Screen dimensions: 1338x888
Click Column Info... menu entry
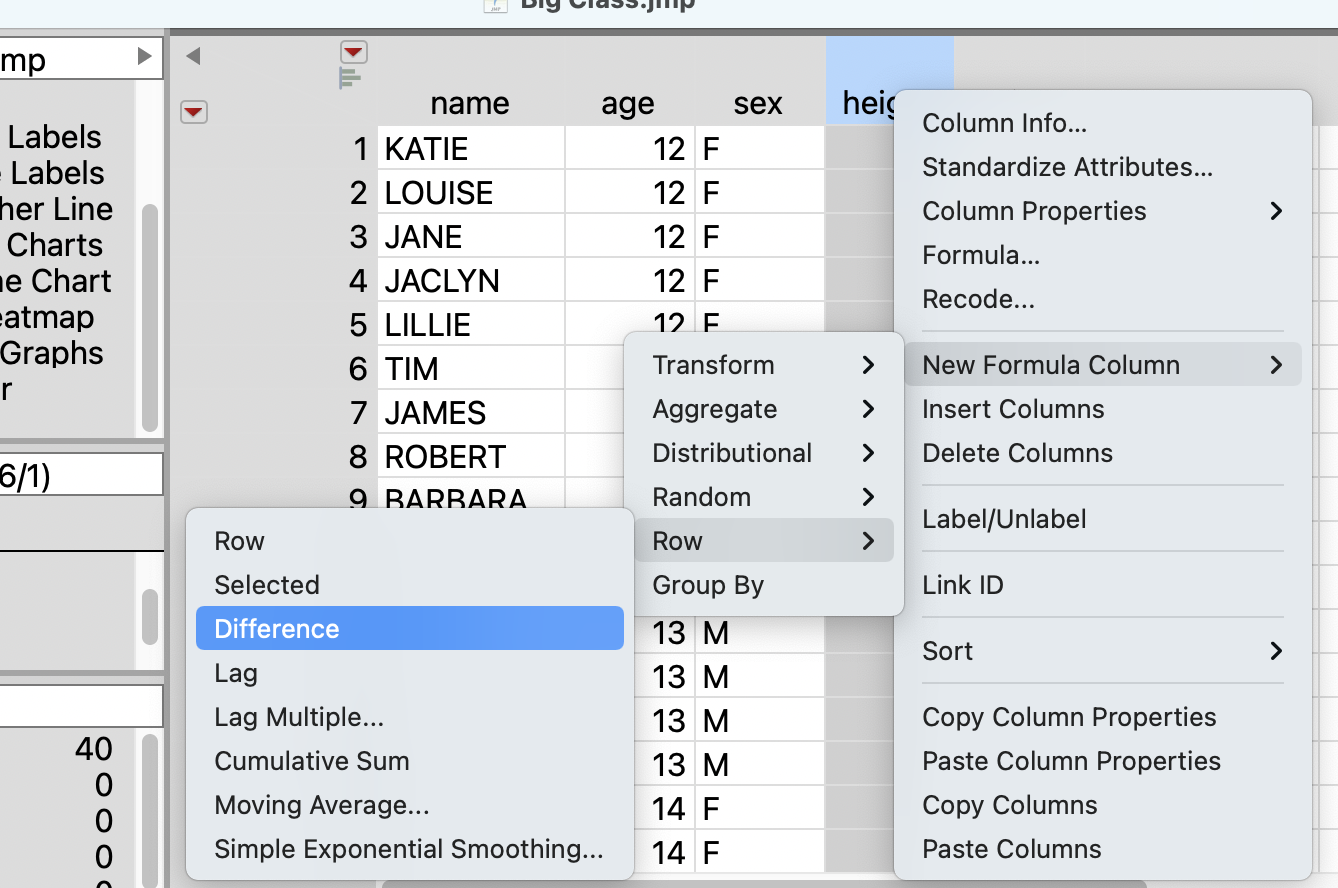[1004, 123]
